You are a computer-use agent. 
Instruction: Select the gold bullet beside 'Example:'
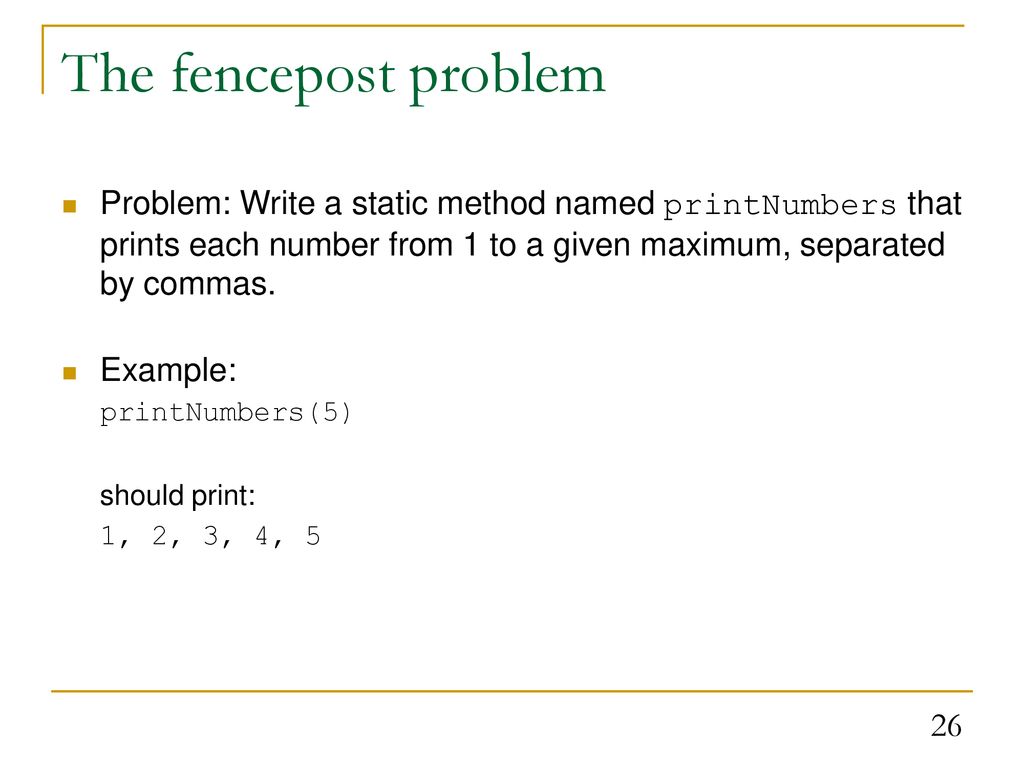point(70,373)
